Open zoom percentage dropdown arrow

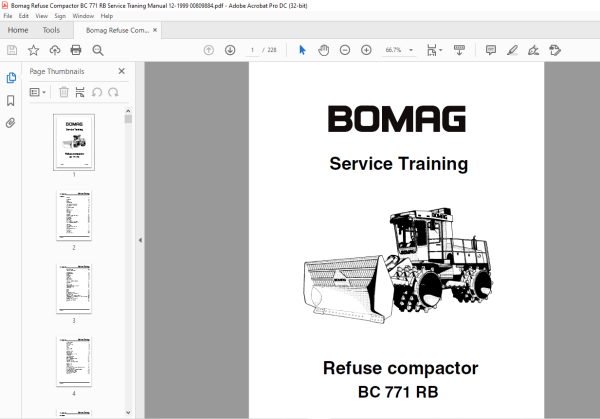[x=411, y=50]
